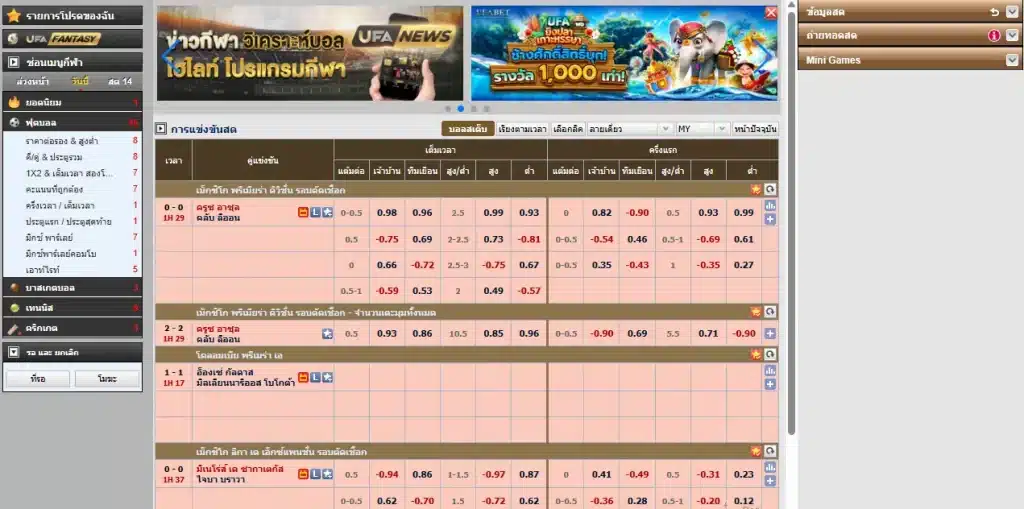Viewport: 1024px width, 509px height.
Task: Toggle the favorite star for อัลเลซ์ match
Action: click(327, 377)
